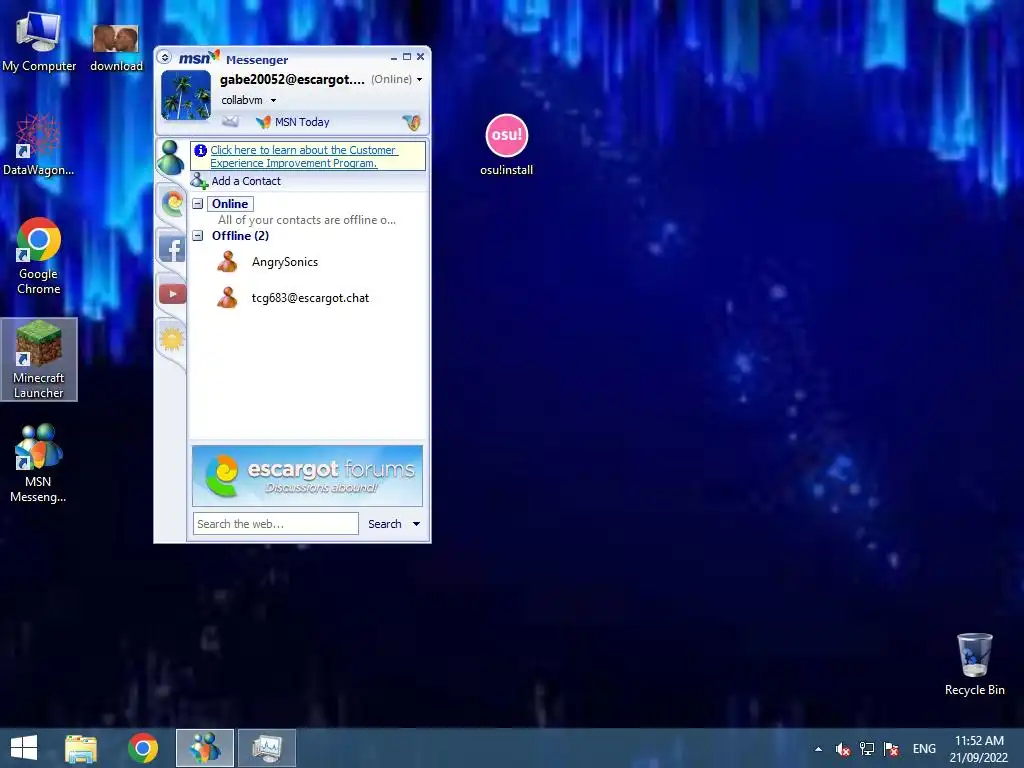This screenshot has height=768, width=1024.
Task: Click the muted volume tray icon
Action: (x=842, y=749)
